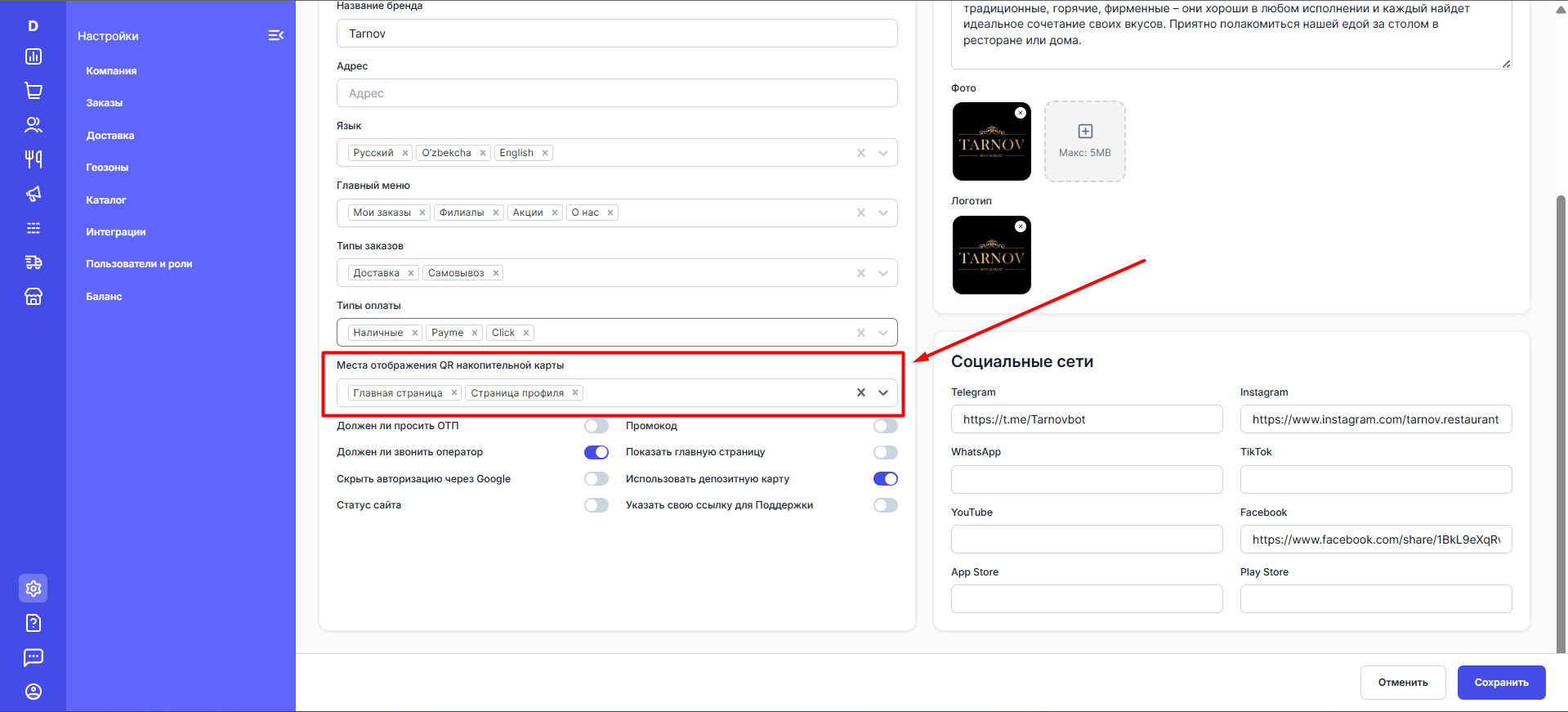Viewport: 1568px width, 712px height.
Task: Toggle the Должен ли звонить оператор switch
Action: coord(596,452)
